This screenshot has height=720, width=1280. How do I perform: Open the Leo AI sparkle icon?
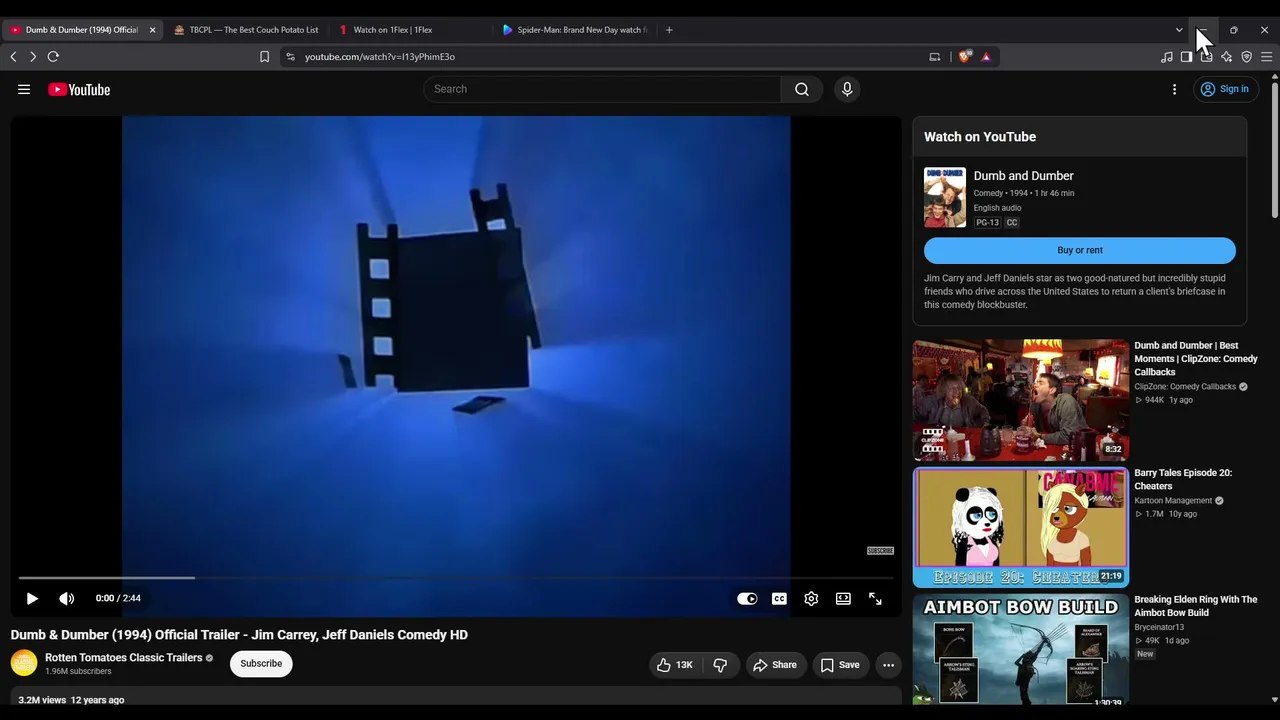point(1226,57)
